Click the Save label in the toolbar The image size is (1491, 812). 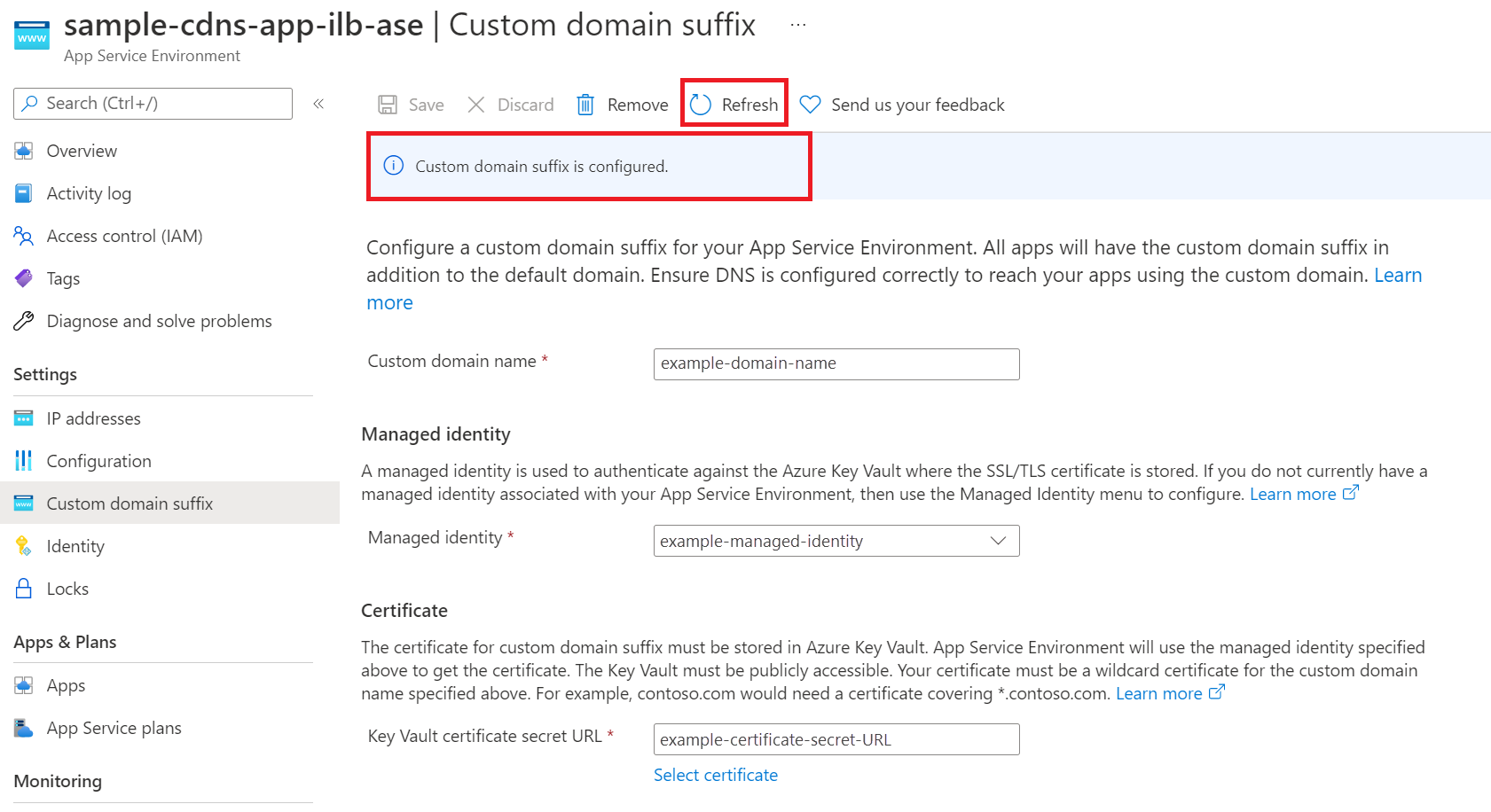click(x=426, y=105)
